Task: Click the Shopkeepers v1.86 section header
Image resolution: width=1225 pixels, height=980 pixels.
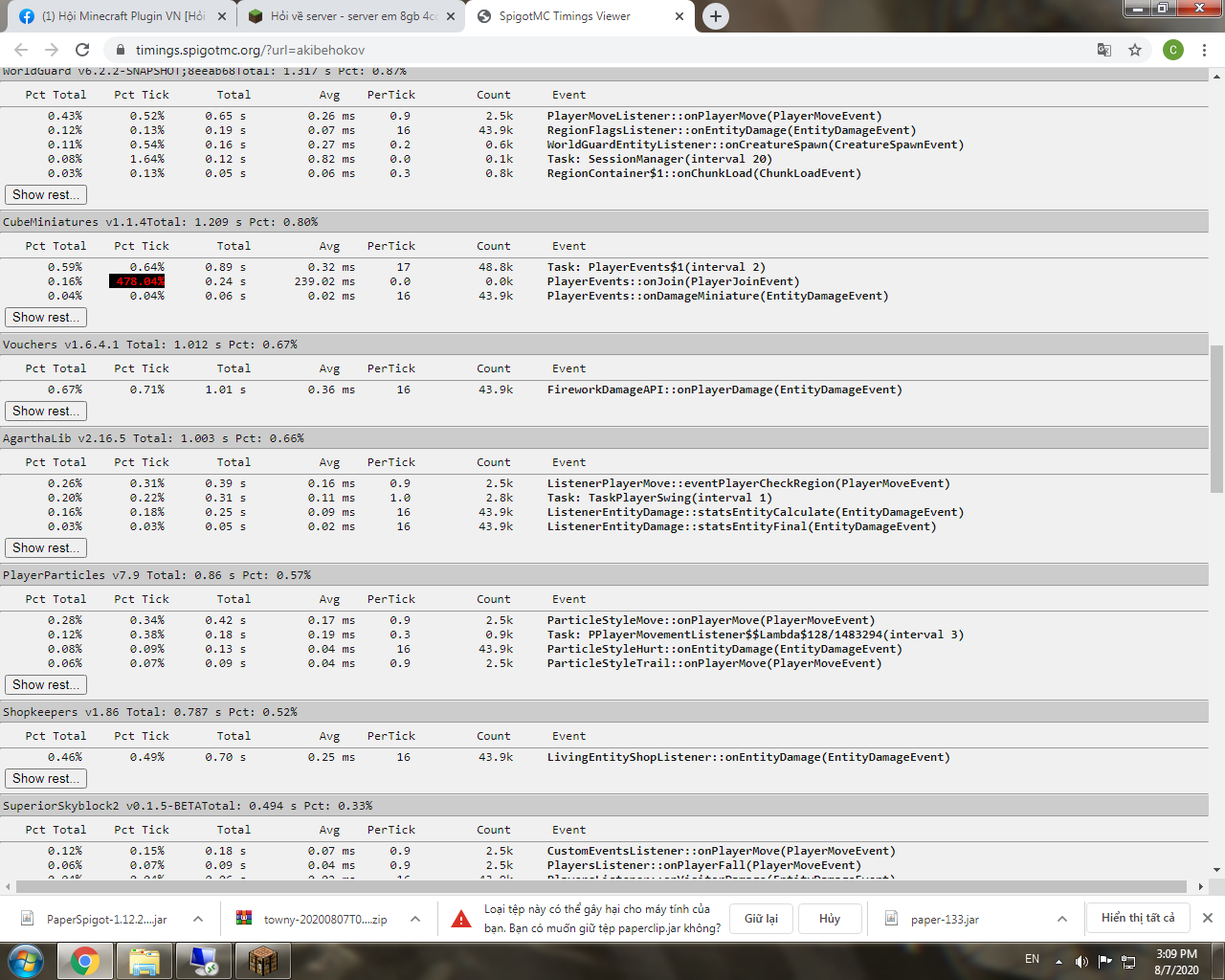Action: (604, 712)
